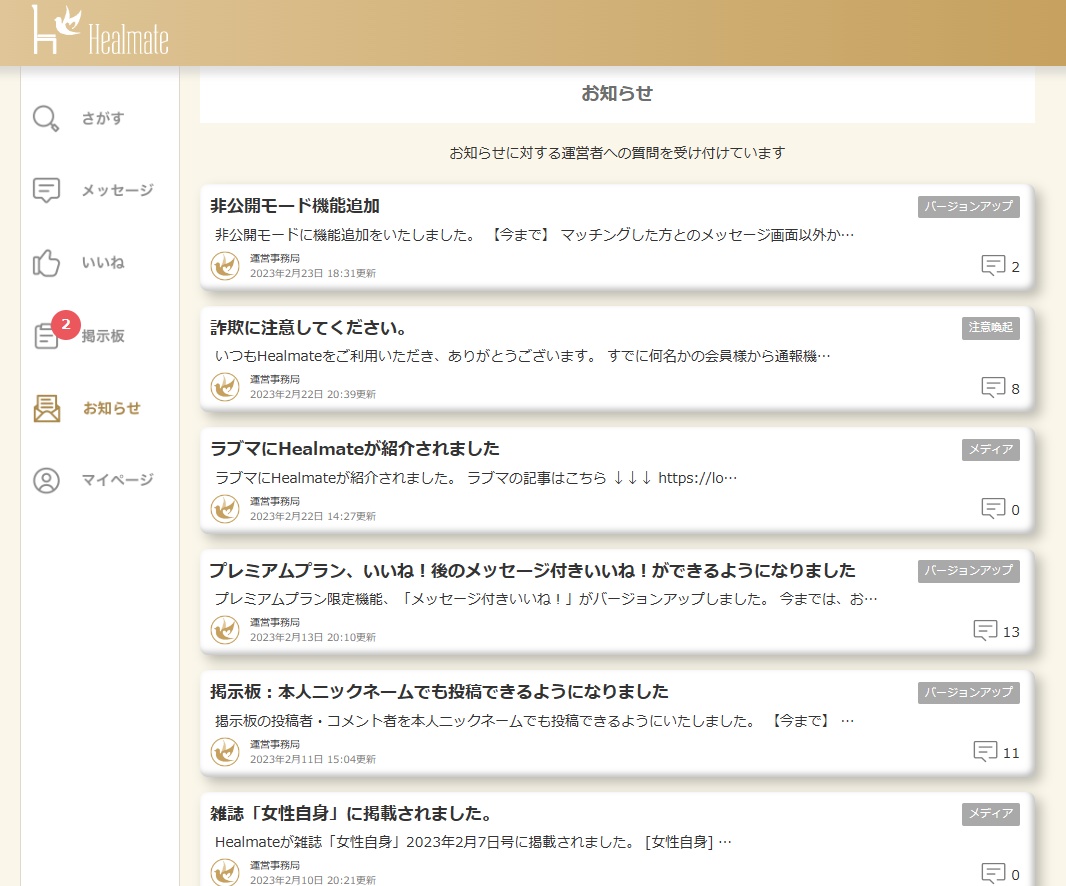The height and width of the screenshot is (886, 1066).
Task: Open the マイページ profile icon
Action: pyautogui.click(x=46, y=480)
